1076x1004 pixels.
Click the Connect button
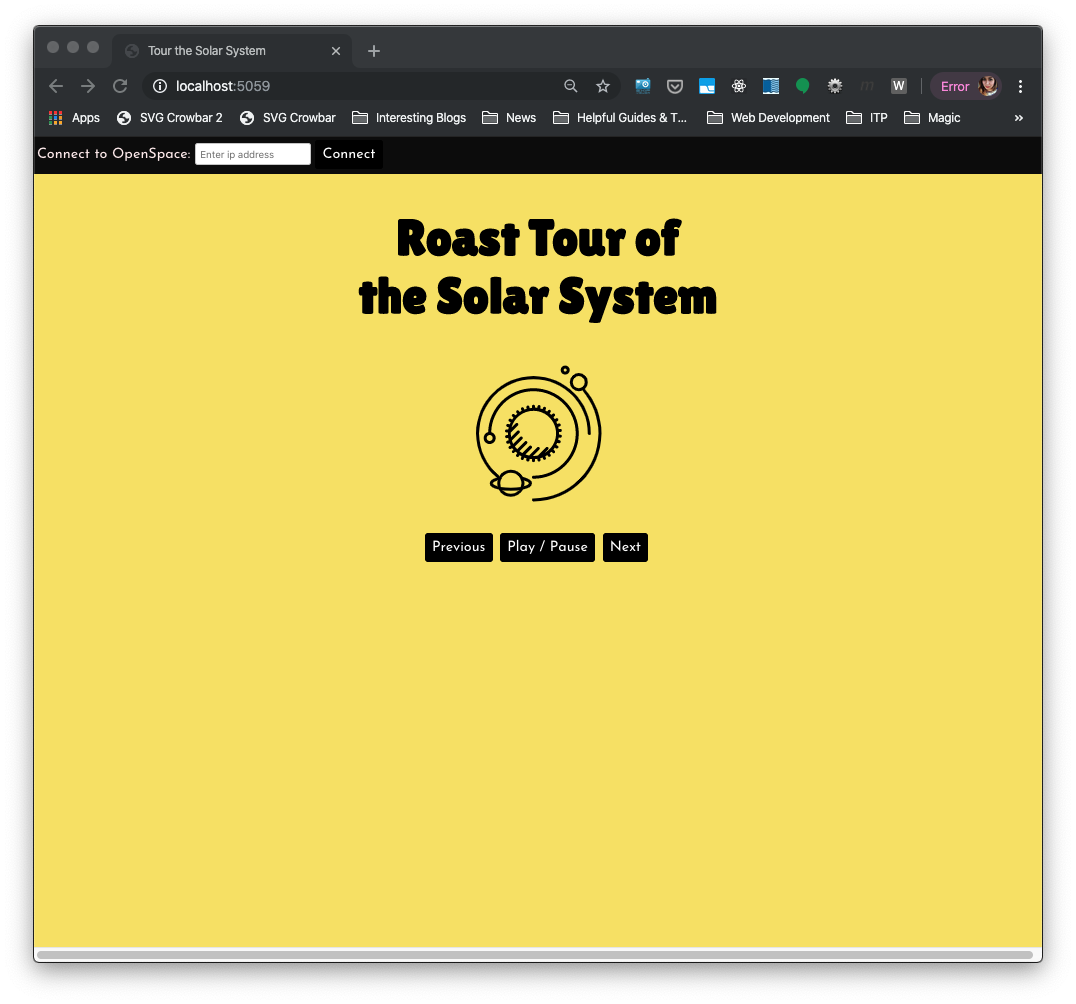point(349,154)
